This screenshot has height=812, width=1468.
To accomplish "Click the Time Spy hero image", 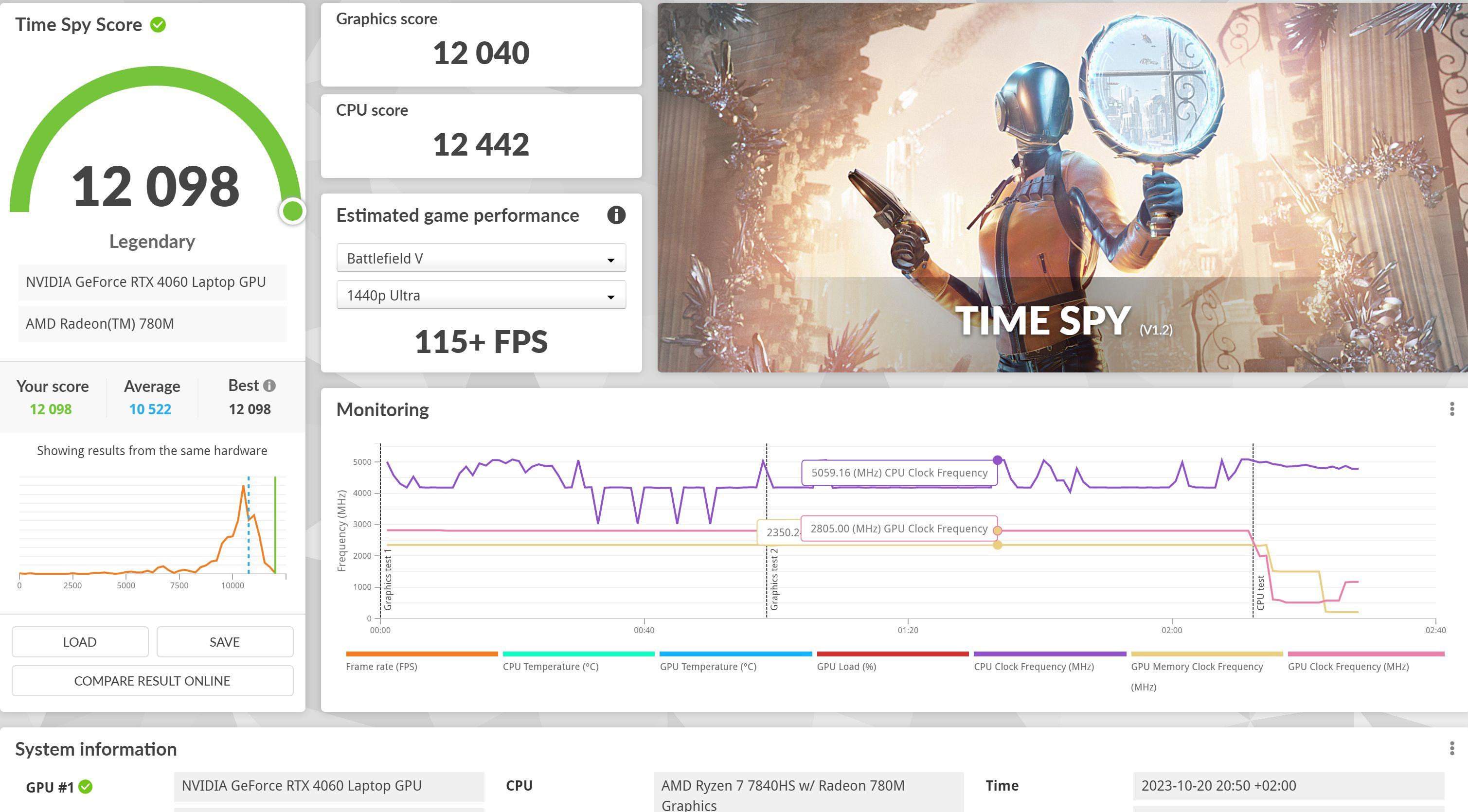I will click(x=1062, y=188).
